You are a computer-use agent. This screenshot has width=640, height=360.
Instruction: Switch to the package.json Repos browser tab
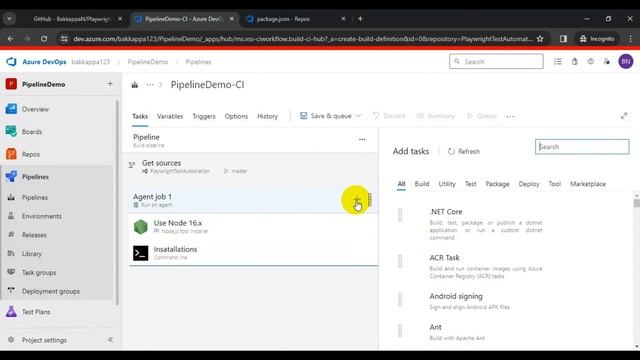coord(295,19)
